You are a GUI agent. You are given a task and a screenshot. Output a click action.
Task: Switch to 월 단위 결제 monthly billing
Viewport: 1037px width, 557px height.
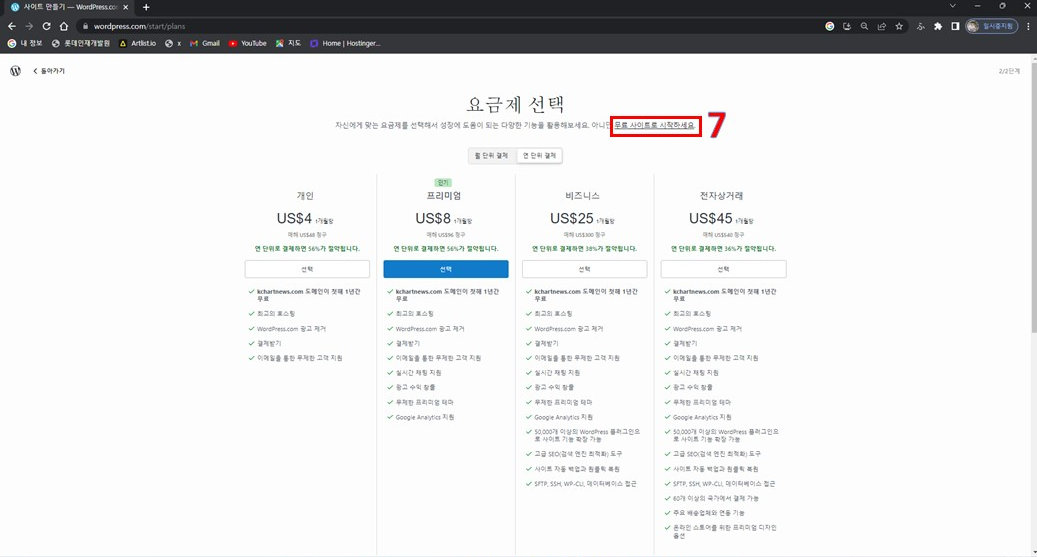[x=492, y=155]
